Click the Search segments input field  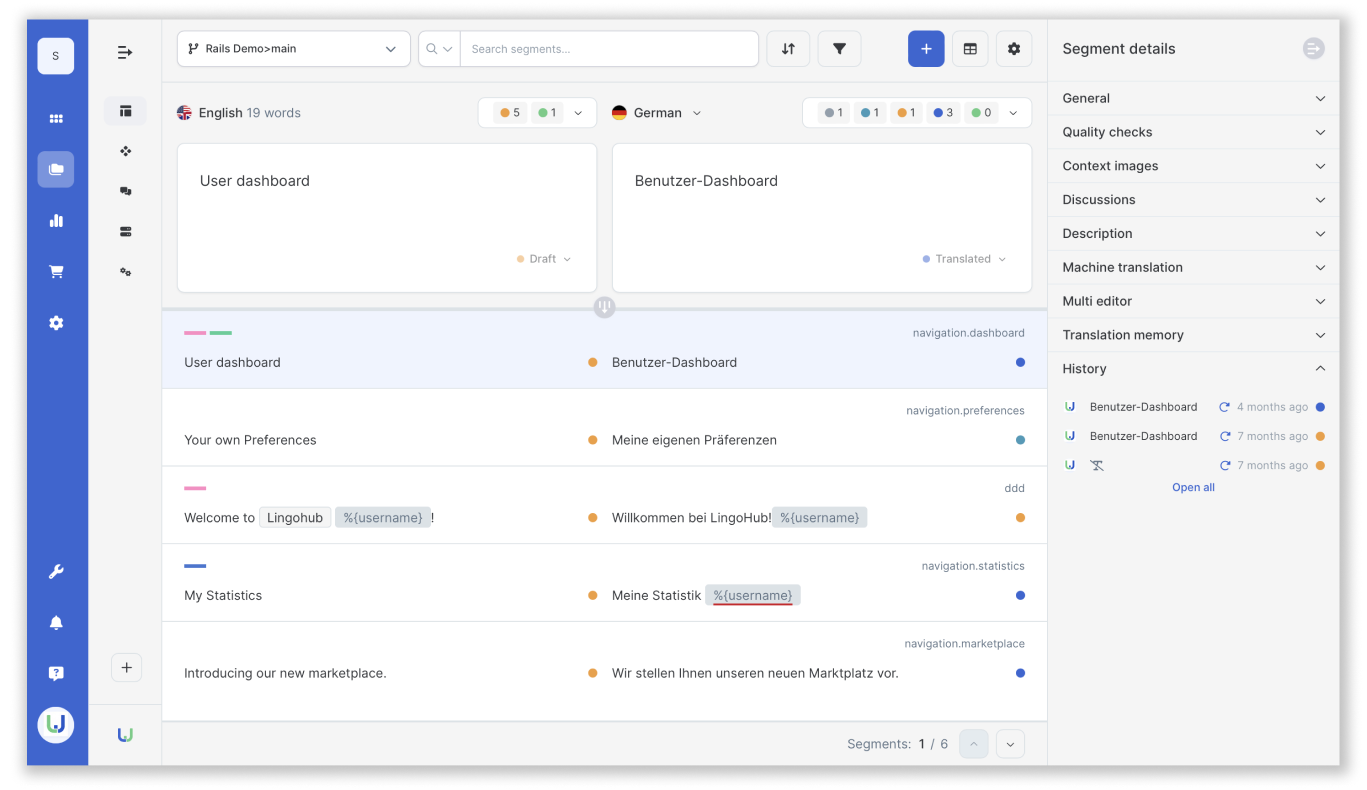(608, 49)
